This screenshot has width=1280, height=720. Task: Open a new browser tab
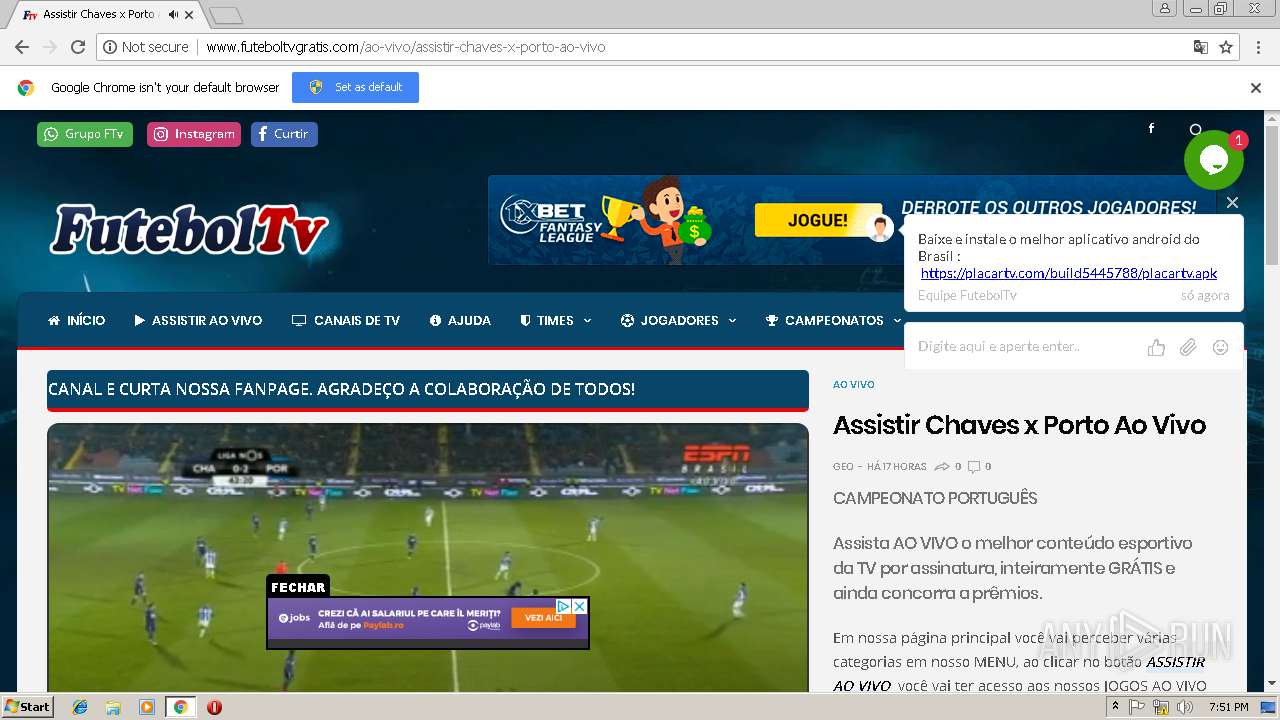coord(226,15)
